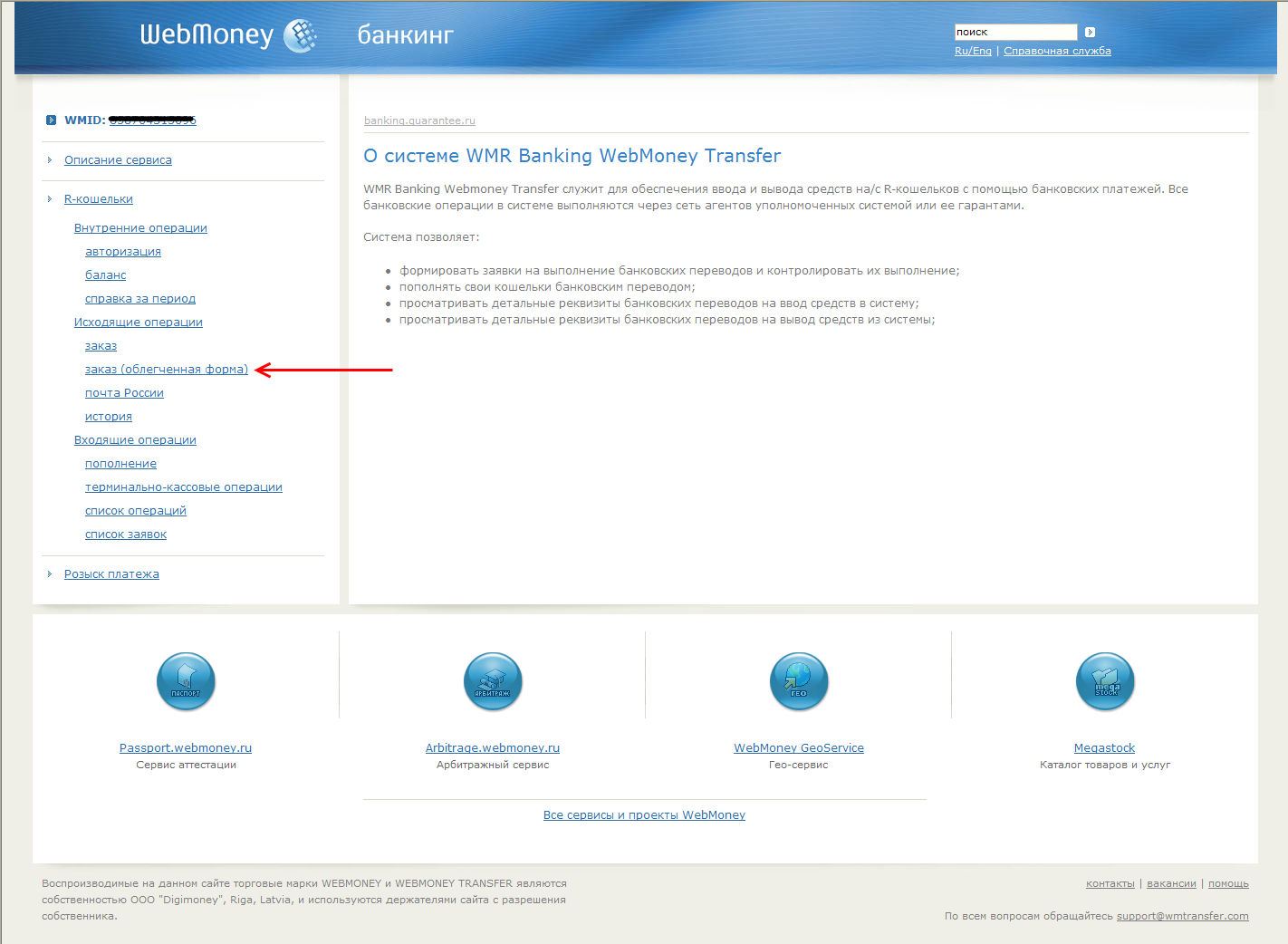Open WebMoney GeoService link

799,748
